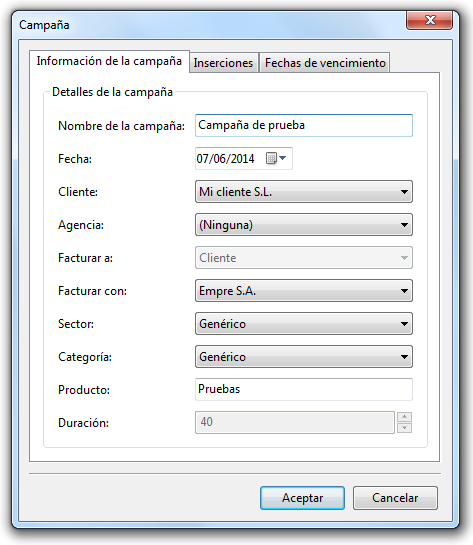The width and height of the screenshot is (473, 545).
Task: Open the Fechas de vencimiento tab
Action: pos(325,63)
